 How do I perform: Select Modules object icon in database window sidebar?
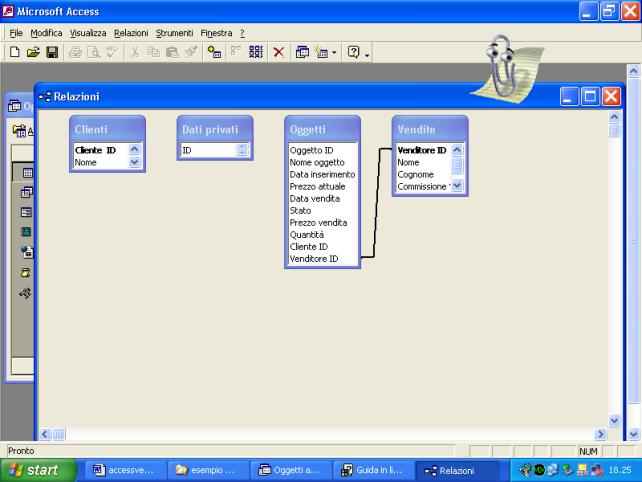25,293
